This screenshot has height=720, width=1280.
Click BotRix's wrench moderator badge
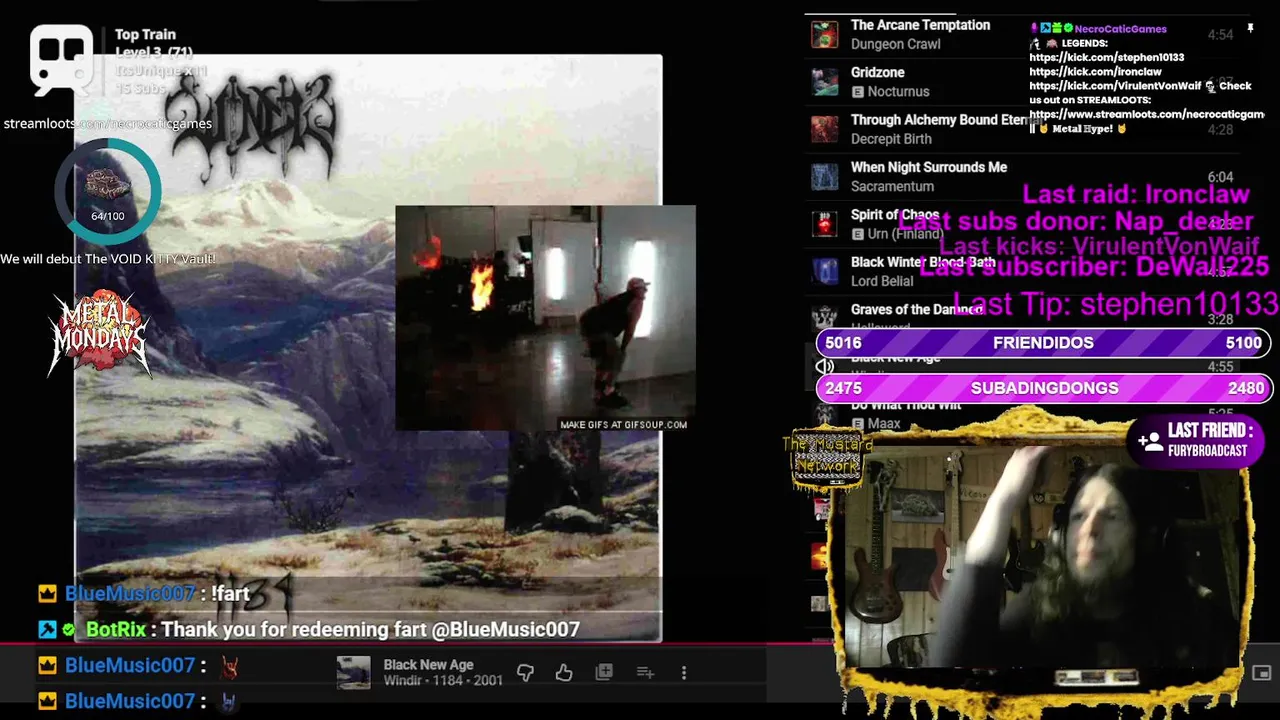(x=47, y=630)
